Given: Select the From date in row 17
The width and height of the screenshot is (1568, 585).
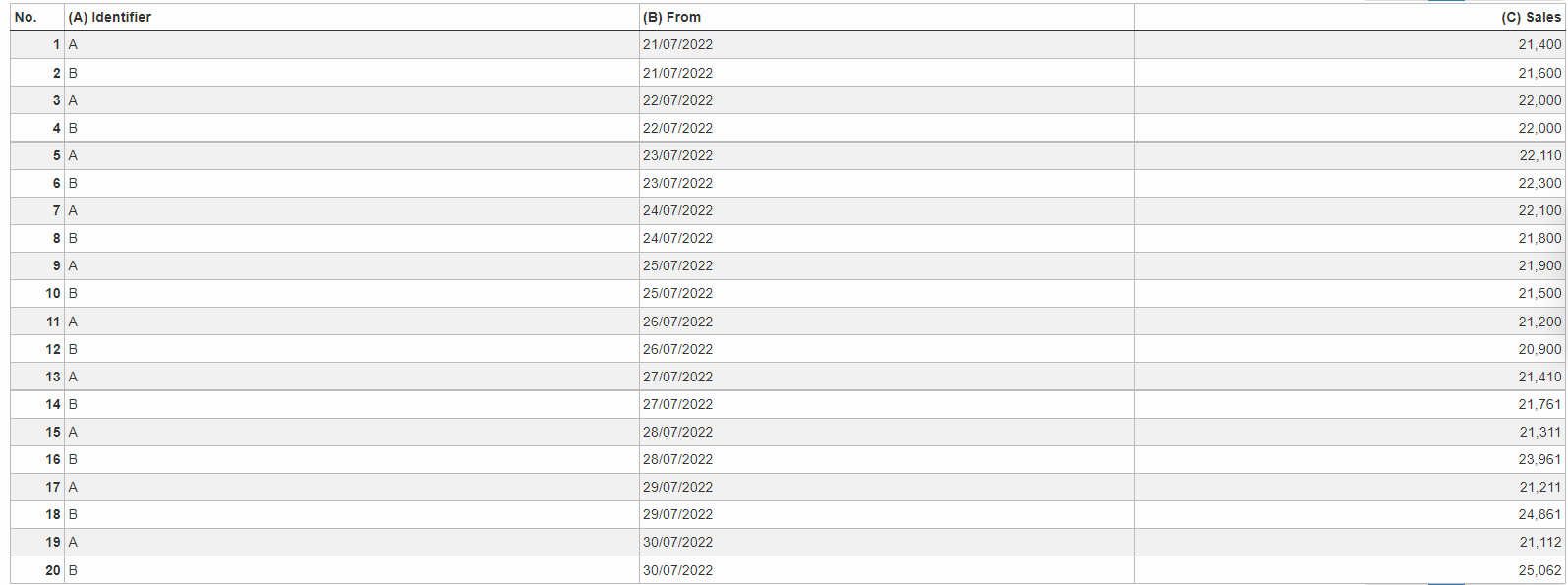Looking at the screenshot, I should (677, 487).
